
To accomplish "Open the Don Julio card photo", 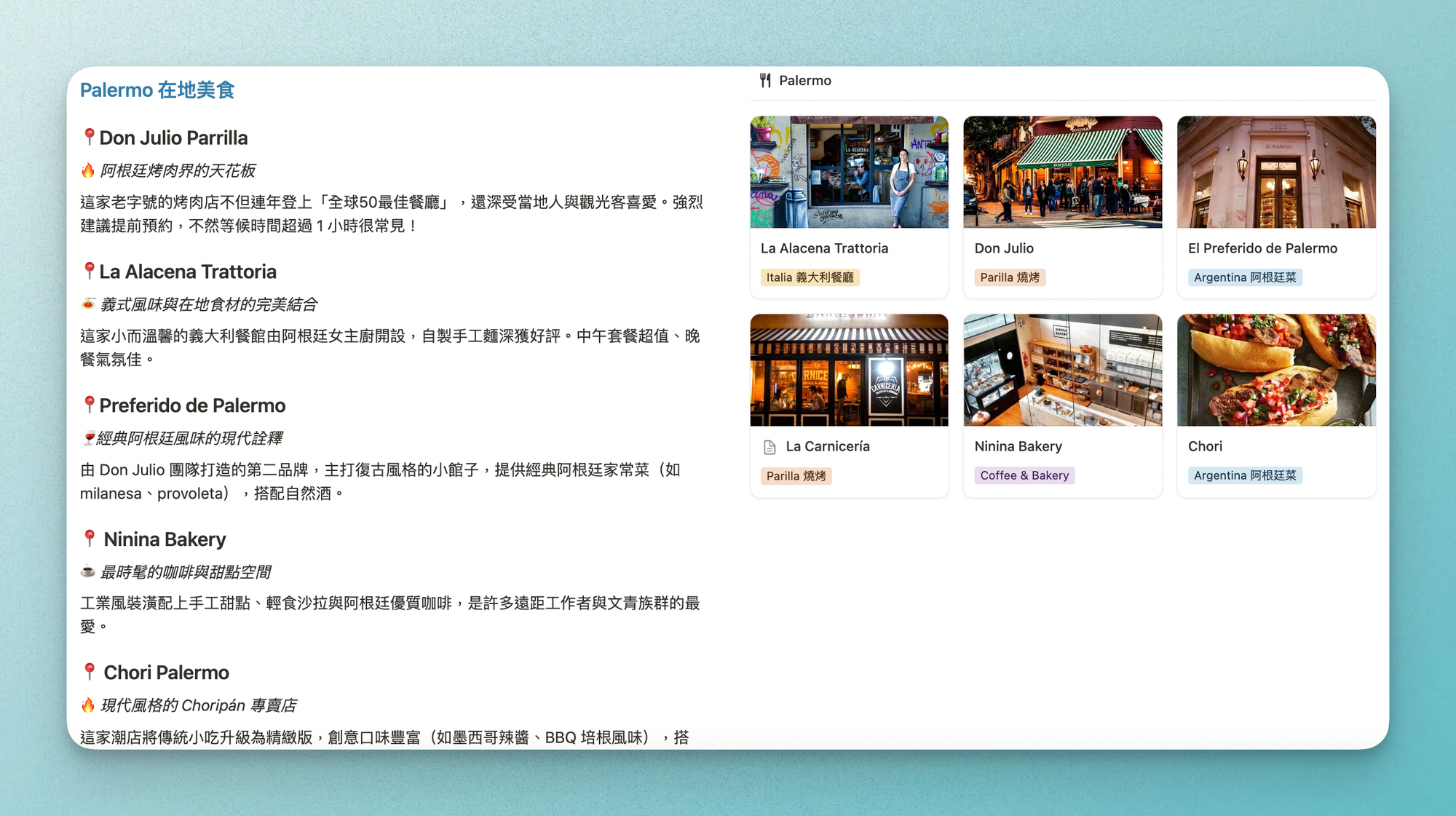I will click(x=1062, y=172).
